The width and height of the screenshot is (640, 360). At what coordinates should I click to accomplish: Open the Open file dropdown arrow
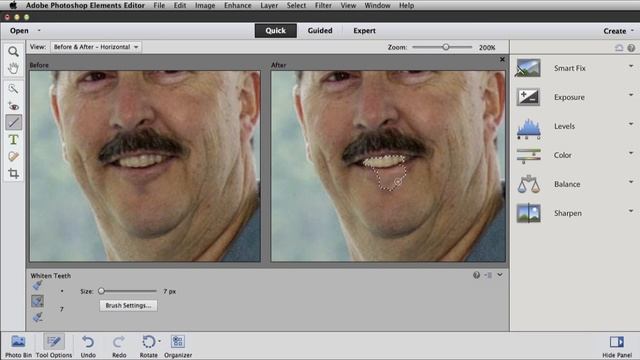click(39, 30)
